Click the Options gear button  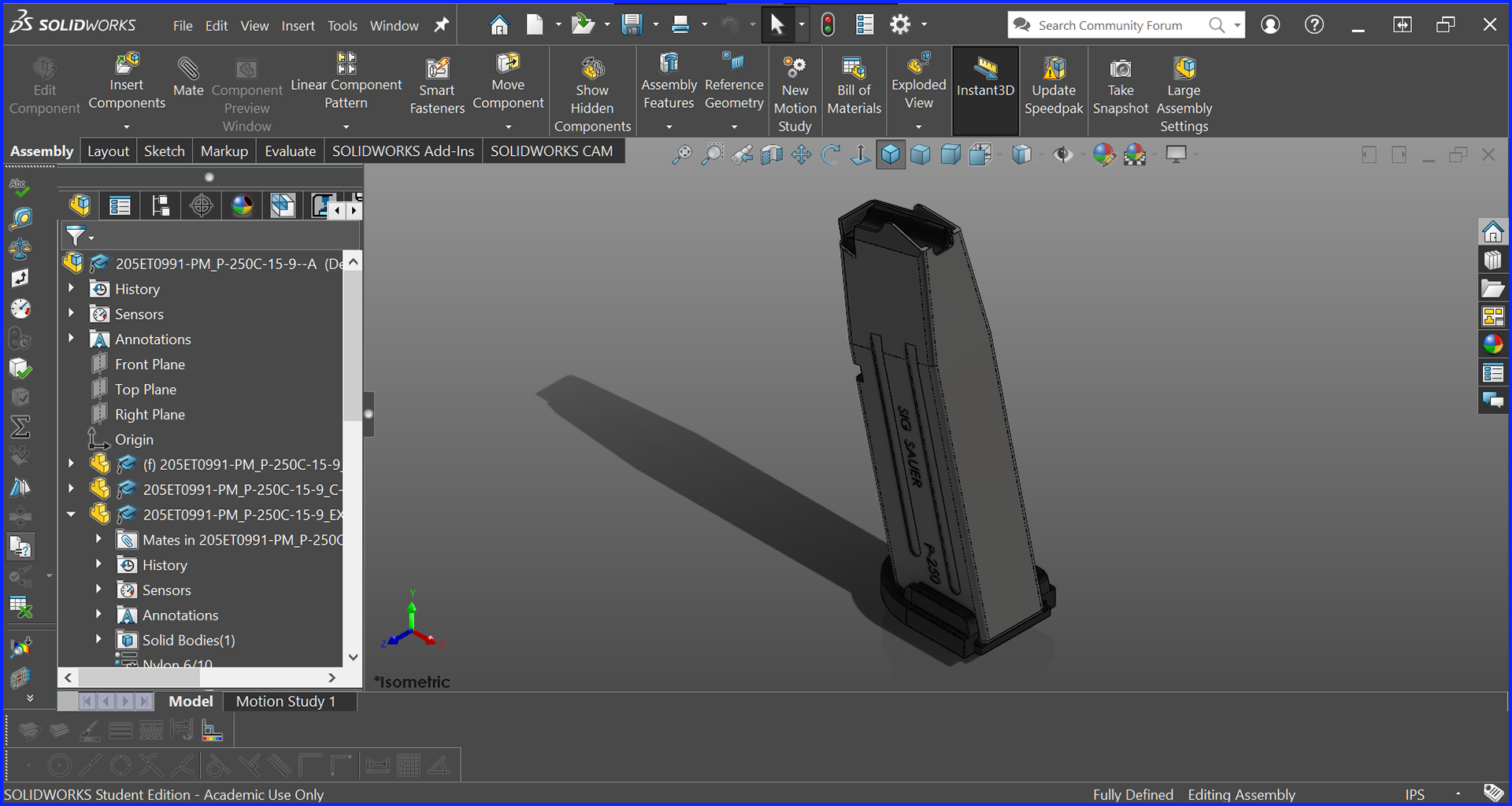pyautogui.click(x=900, y=25)
